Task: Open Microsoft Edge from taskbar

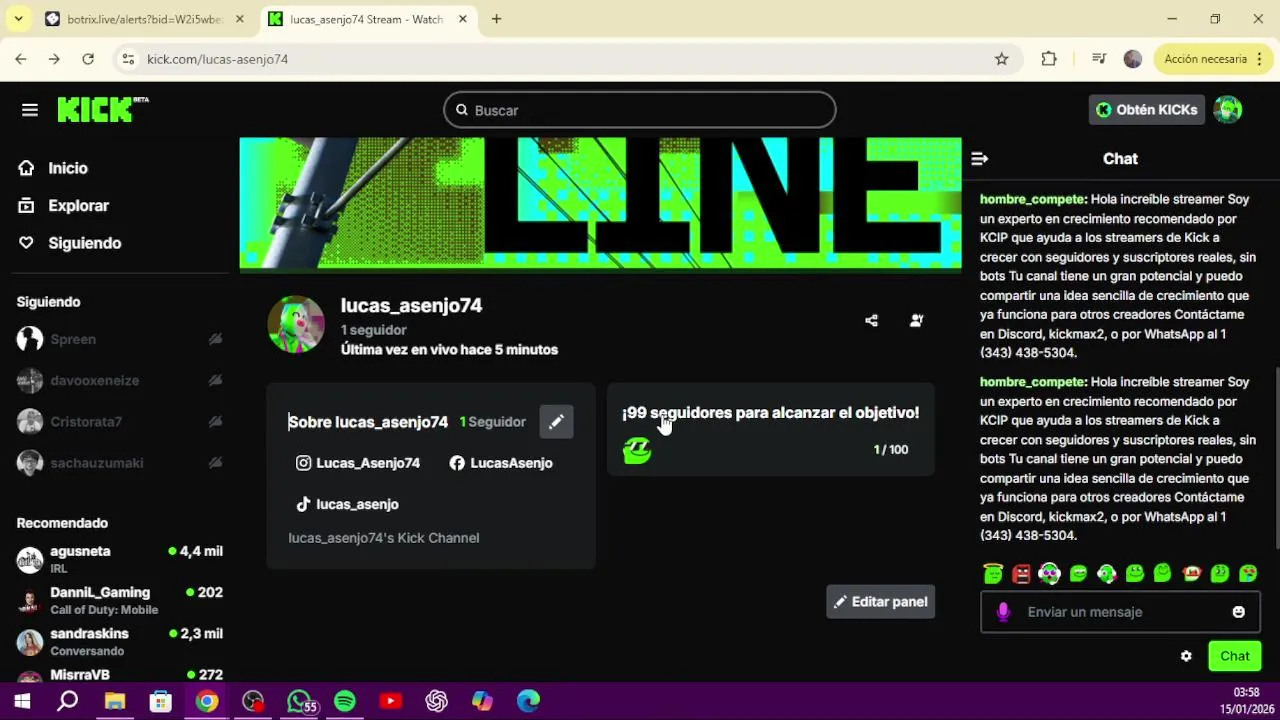Action: pyautogui.click(x=529, y=702)
